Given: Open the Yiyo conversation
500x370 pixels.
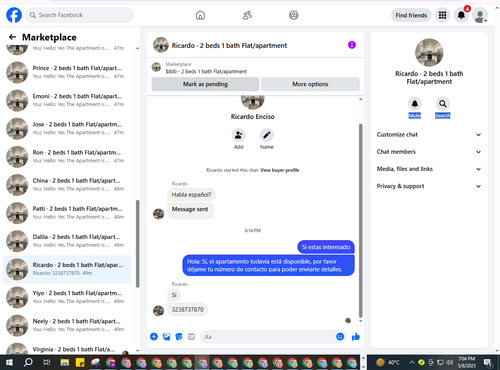Looking at the screenshot, I should (67, 297).
